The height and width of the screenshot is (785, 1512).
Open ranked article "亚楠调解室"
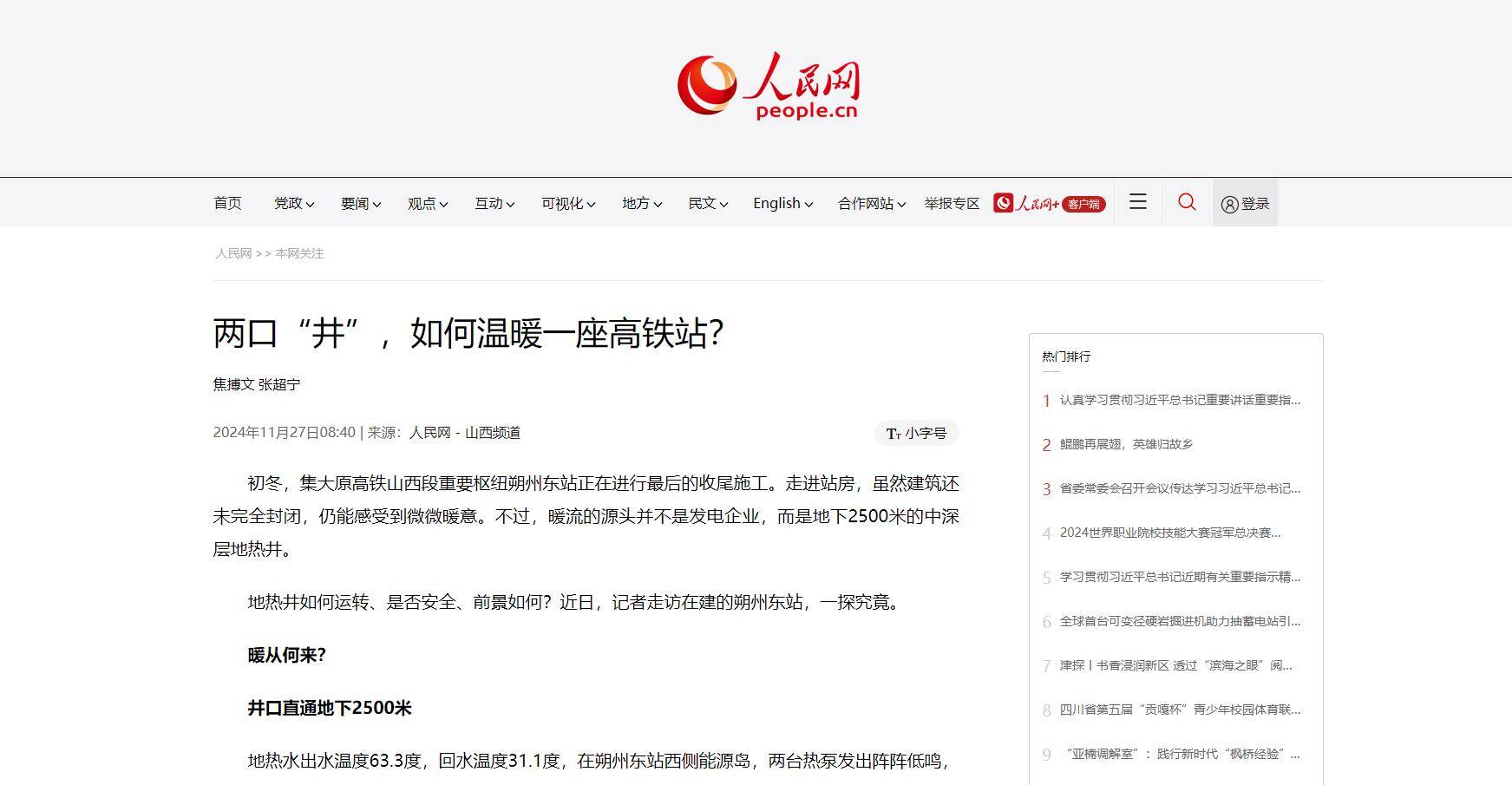(1180, 754)
